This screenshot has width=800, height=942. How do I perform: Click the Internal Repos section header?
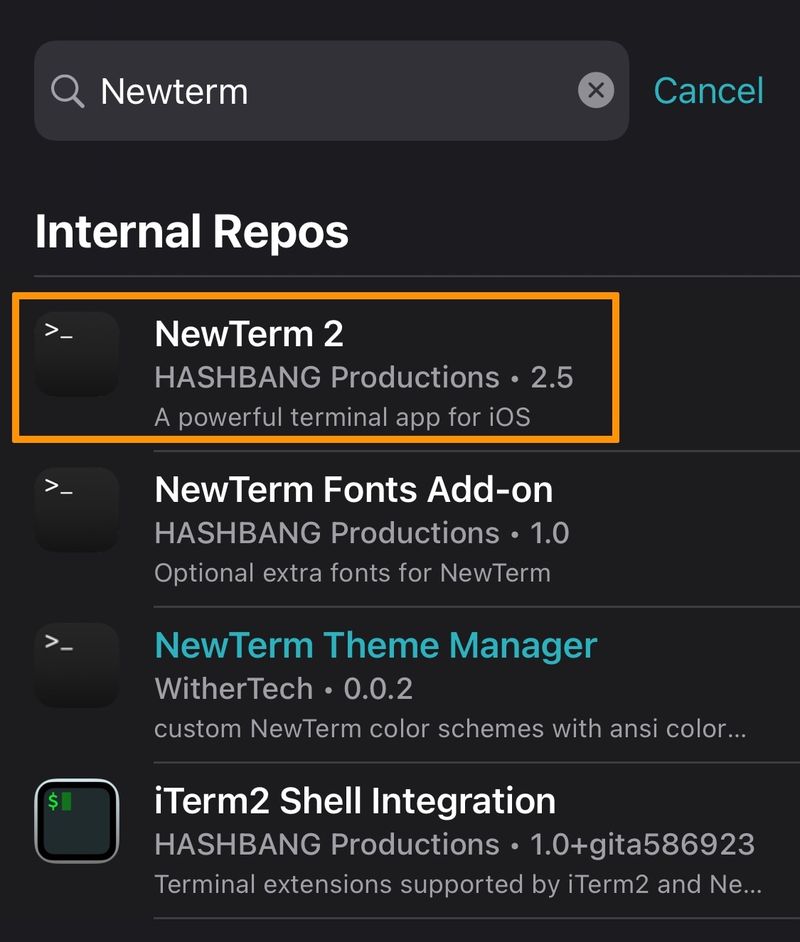click(192, 231)
